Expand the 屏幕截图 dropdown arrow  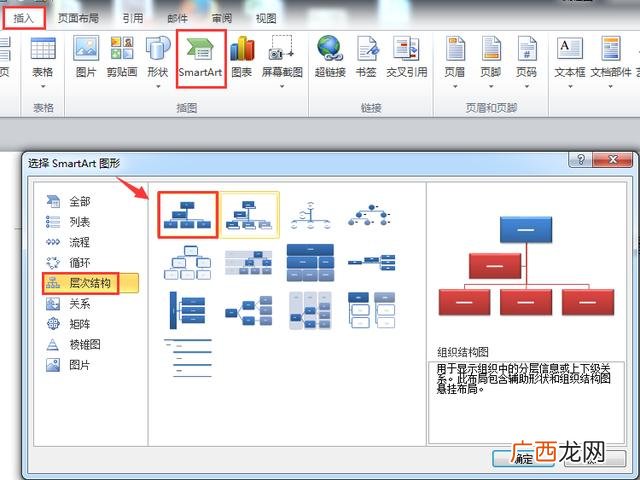coord(282,87)
